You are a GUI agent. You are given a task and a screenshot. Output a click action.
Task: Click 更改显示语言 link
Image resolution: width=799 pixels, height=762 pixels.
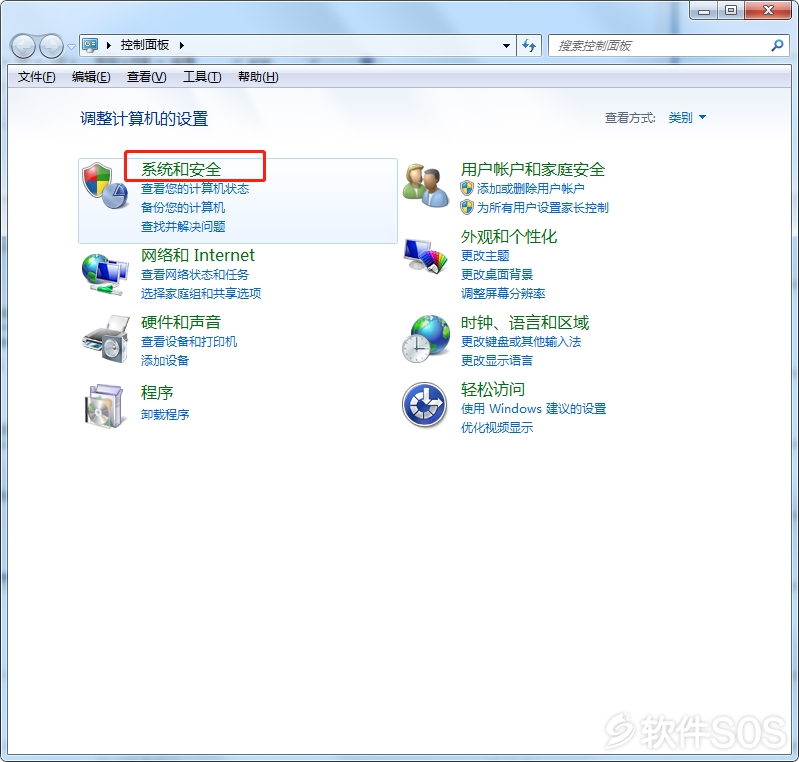497,360
